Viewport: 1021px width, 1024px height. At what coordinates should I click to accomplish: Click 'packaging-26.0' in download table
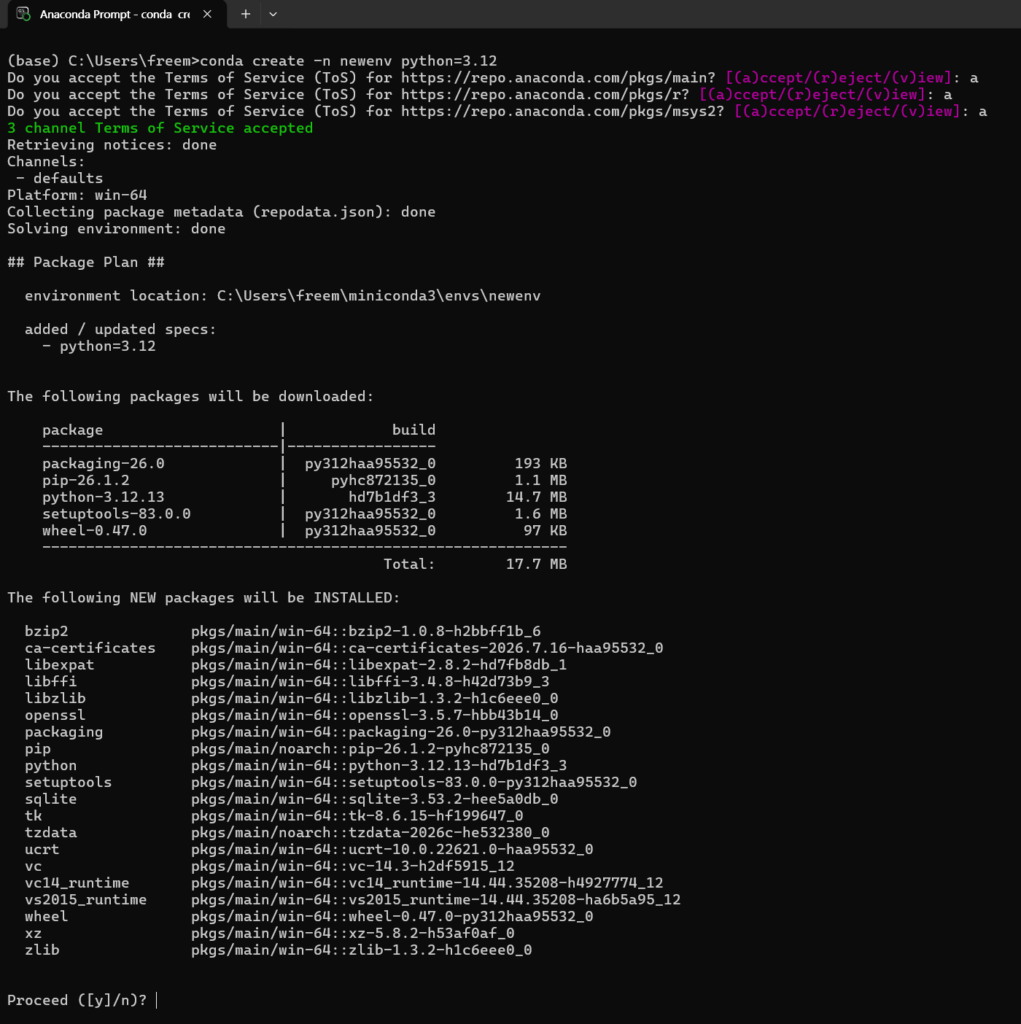click(x=103, y=464)
